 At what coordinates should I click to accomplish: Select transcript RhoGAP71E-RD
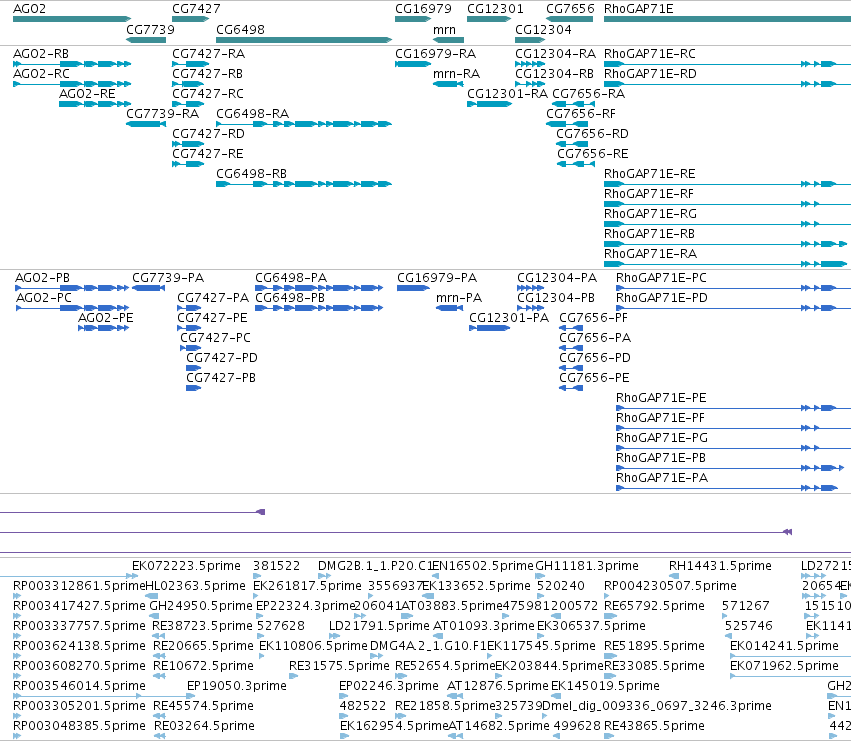point(650,74)
